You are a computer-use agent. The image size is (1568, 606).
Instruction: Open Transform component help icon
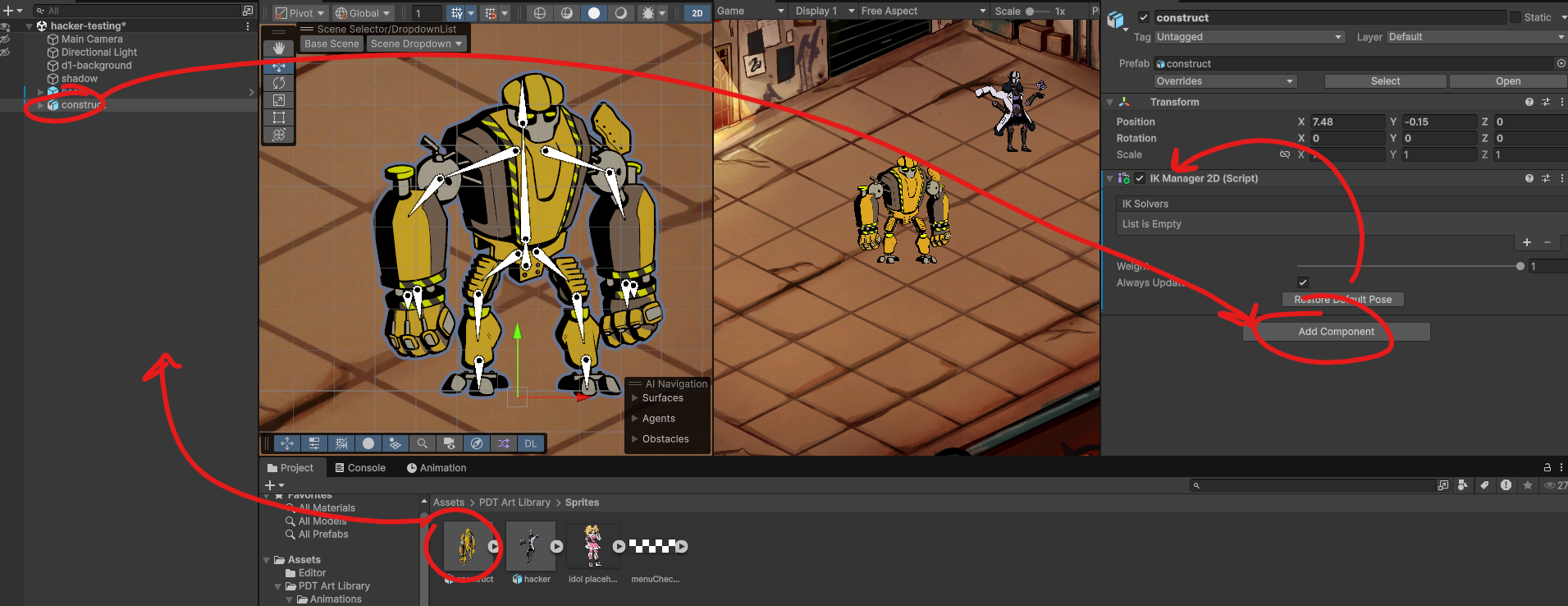1529,102
